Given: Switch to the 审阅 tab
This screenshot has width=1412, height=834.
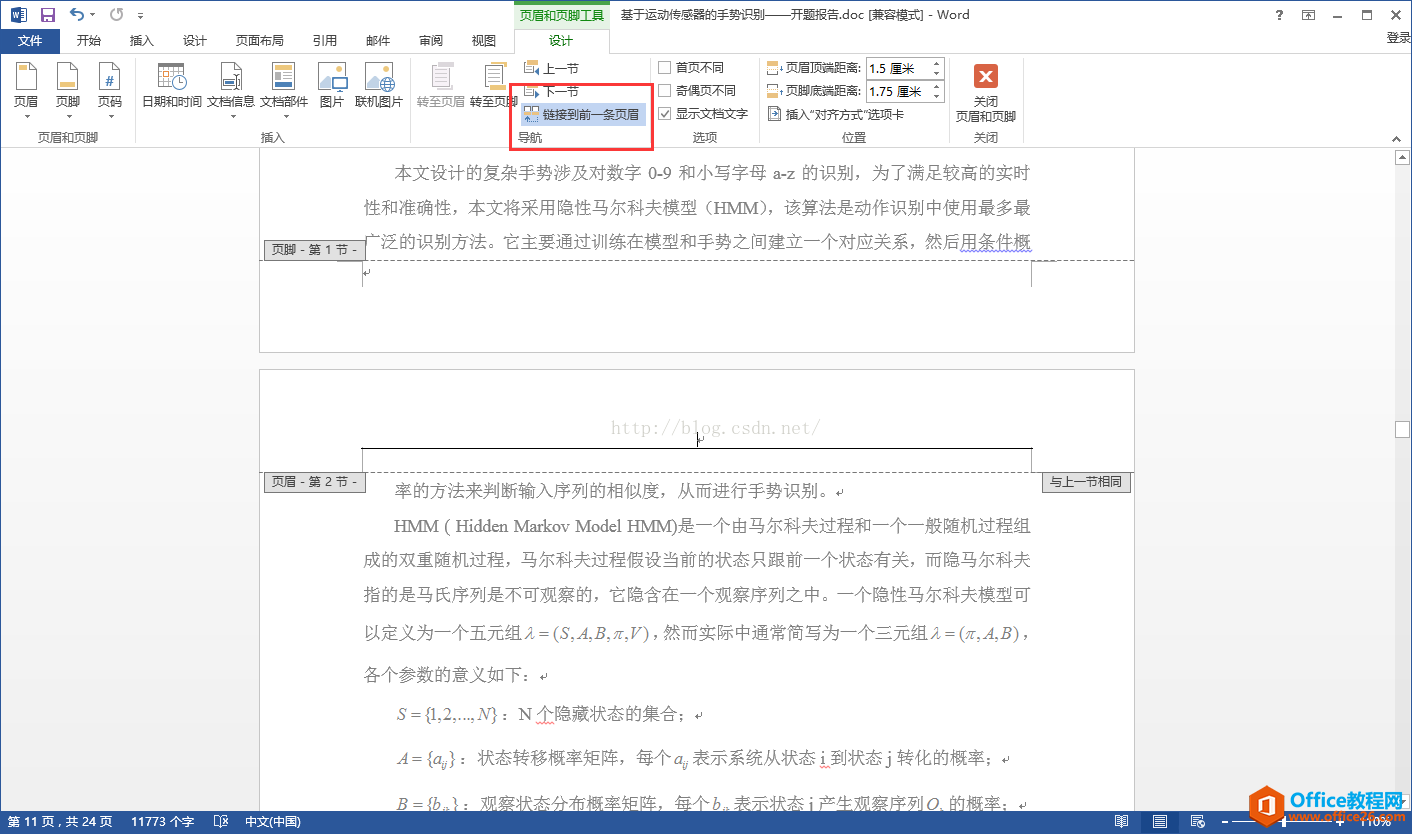Looking at the screenshot, I should [431, 41].
